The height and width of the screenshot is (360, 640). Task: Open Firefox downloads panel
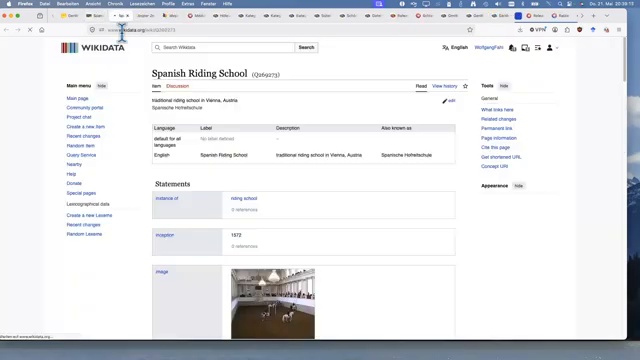click(520, 30)
